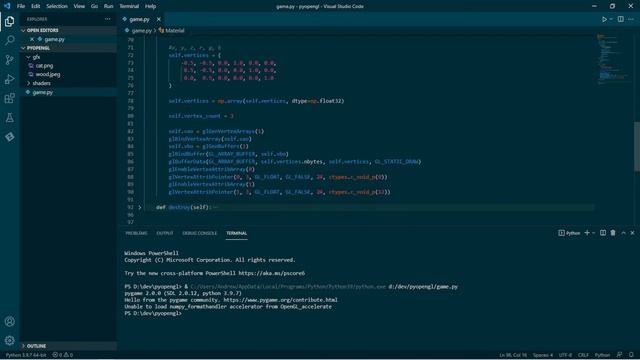This screenshot has width=640, height=360.
Task: Create a new terminal with plus icon
Action: click(x=587, y=233)
